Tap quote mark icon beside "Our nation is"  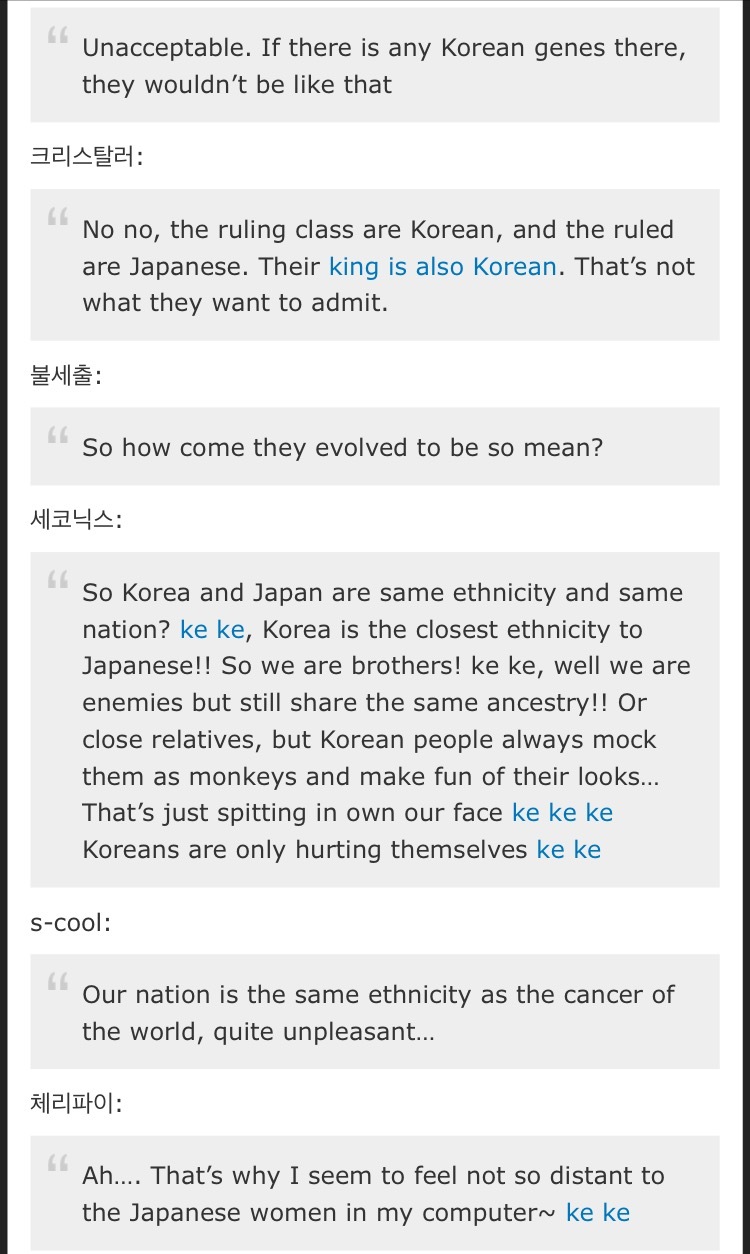(57, 984)
